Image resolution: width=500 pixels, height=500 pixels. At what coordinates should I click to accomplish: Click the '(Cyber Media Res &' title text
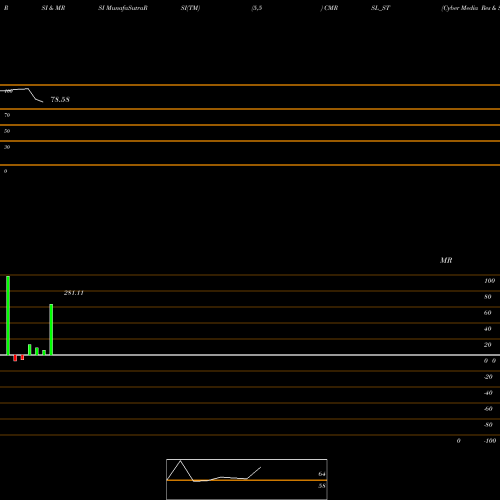(x=469, y=8)
